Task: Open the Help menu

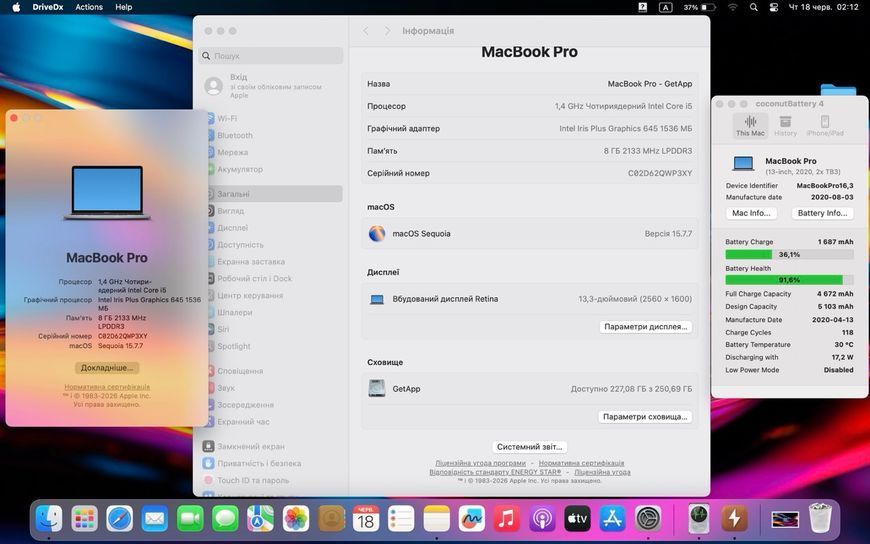Action: pyautogui.click(x=124, y=7)
